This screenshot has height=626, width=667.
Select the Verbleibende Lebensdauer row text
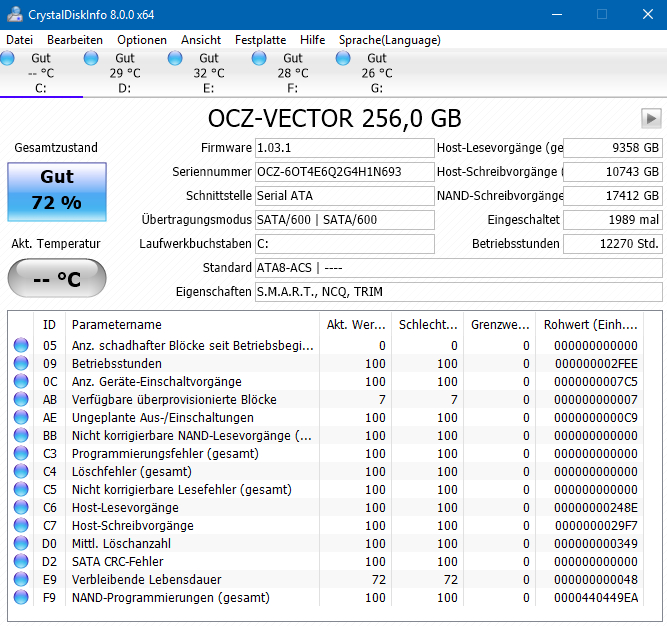[146, 580]
